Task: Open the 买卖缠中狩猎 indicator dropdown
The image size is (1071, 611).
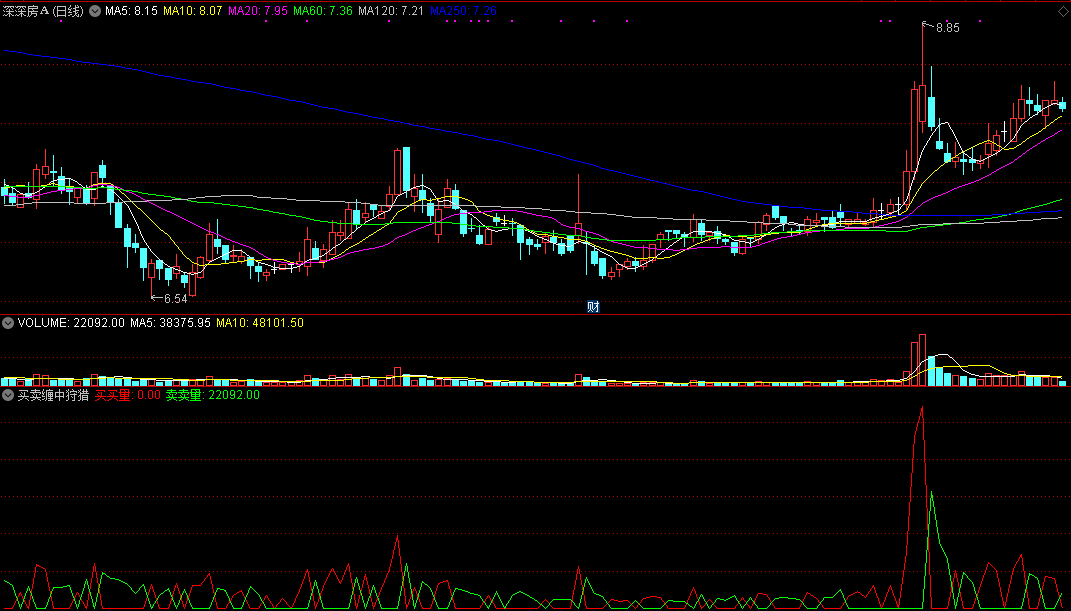Action: pyautogui.click(x=8, y=395)
